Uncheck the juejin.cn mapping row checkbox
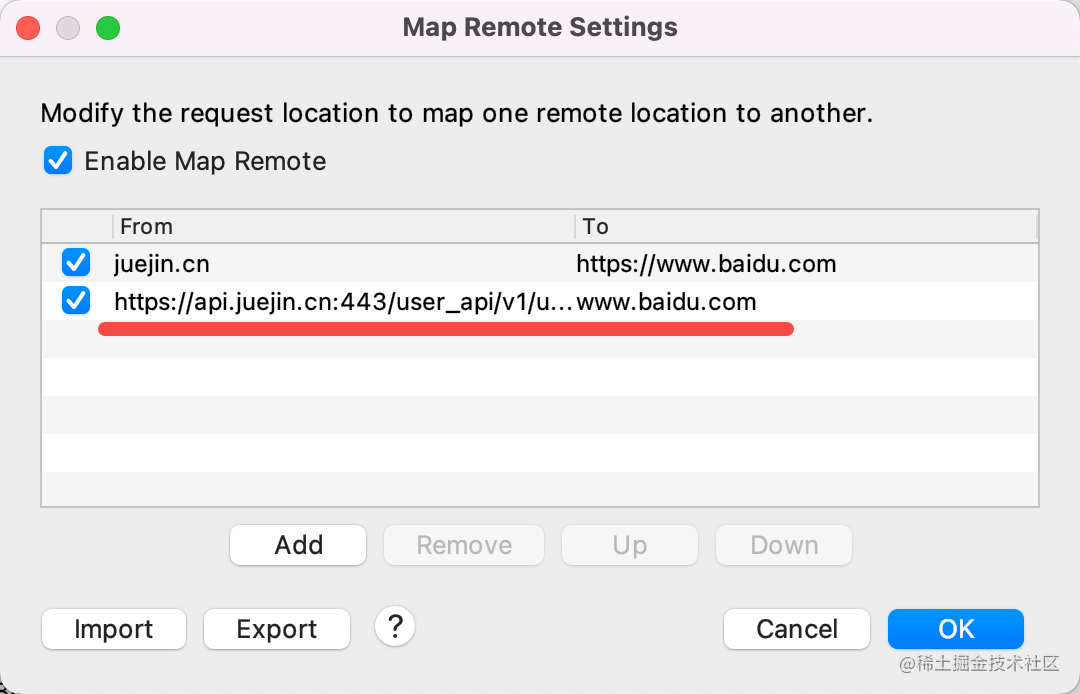 76,262
